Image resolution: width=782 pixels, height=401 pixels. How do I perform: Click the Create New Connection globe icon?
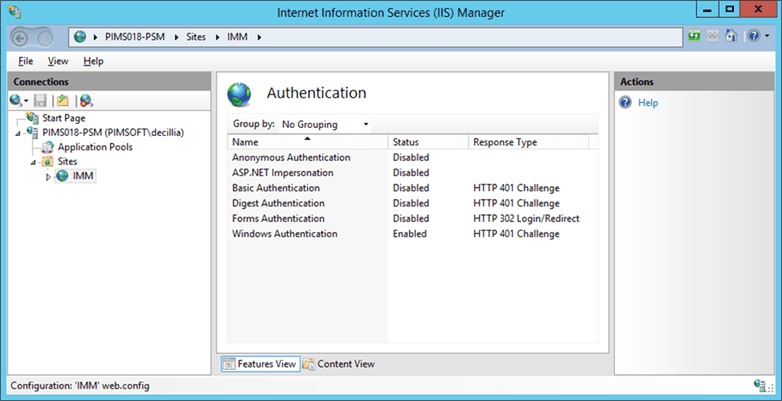pyautogui.click(x=15, y=101)
